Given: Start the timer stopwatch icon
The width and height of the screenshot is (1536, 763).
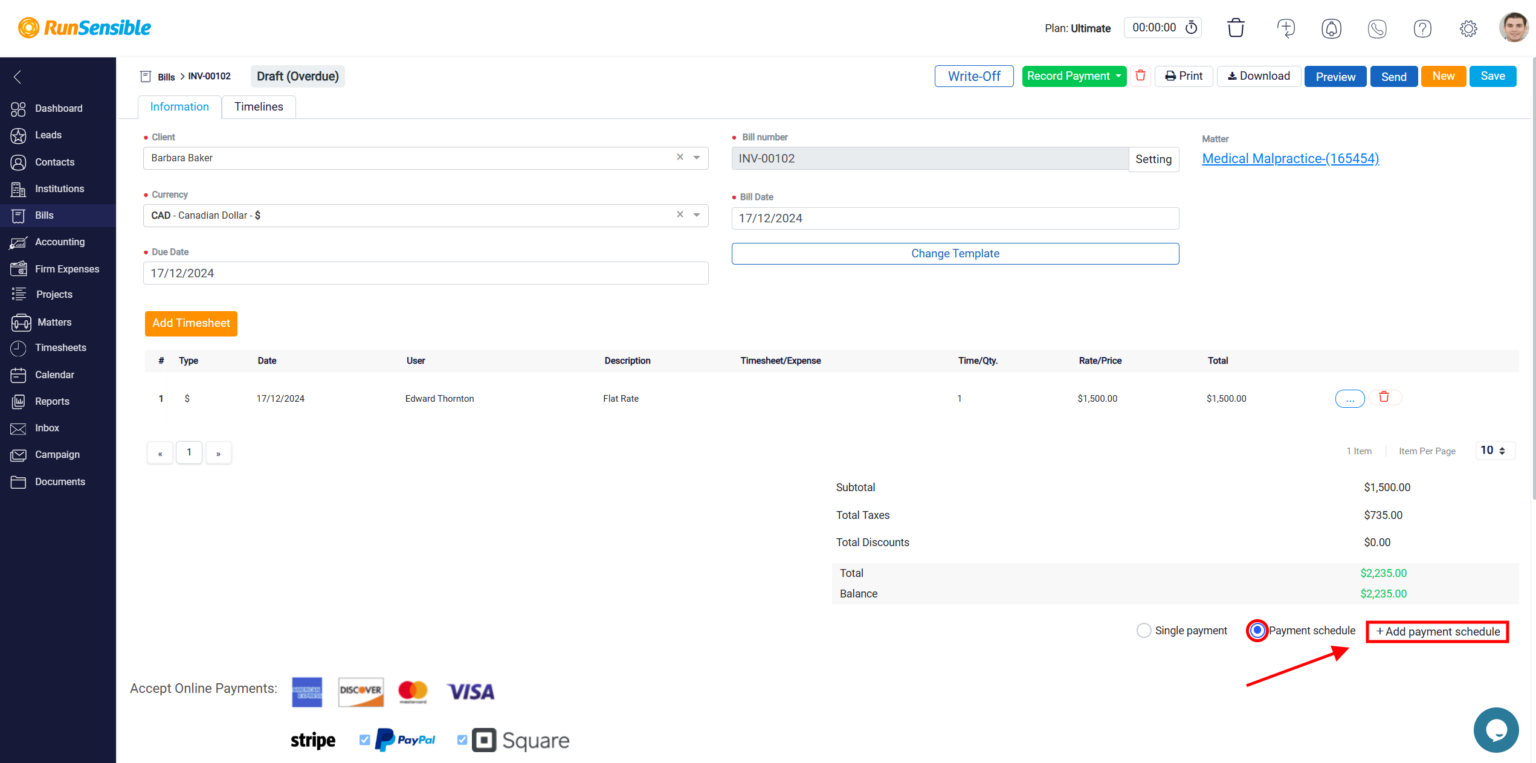Looking at the screenshot, I should point(1191,28).
